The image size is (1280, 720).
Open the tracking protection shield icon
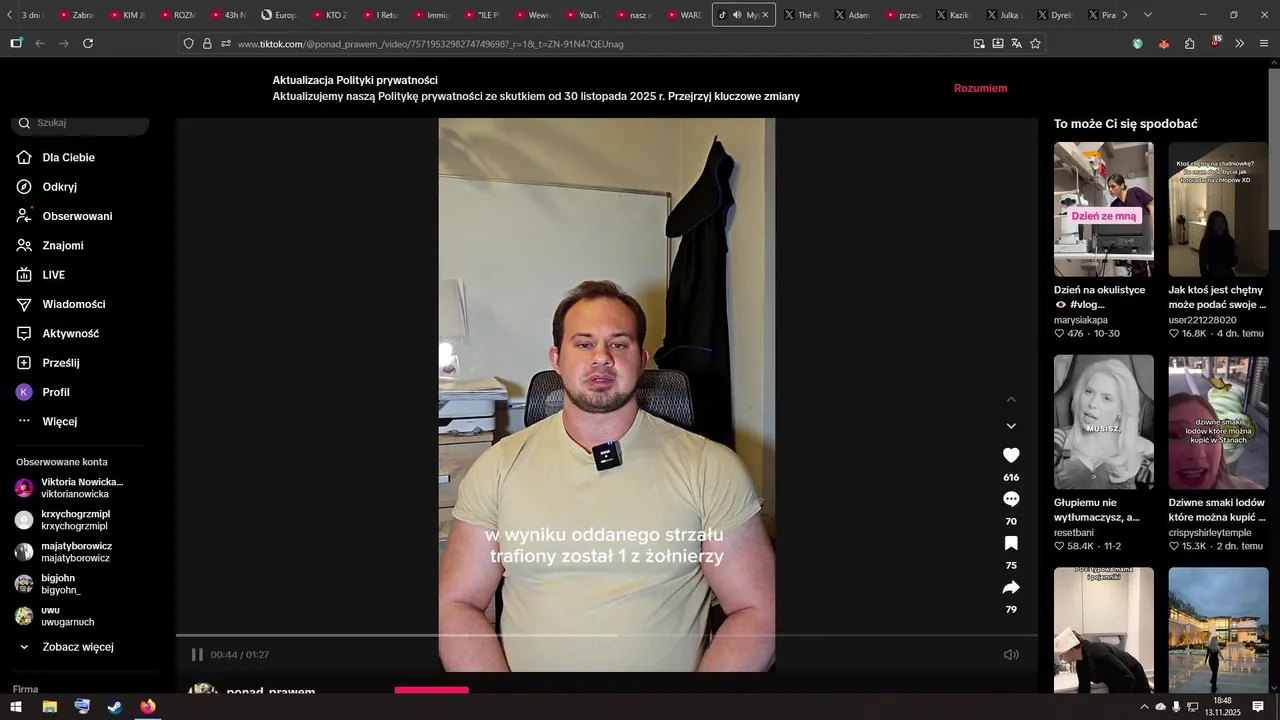pyautogui.click(x=188, y=43)
